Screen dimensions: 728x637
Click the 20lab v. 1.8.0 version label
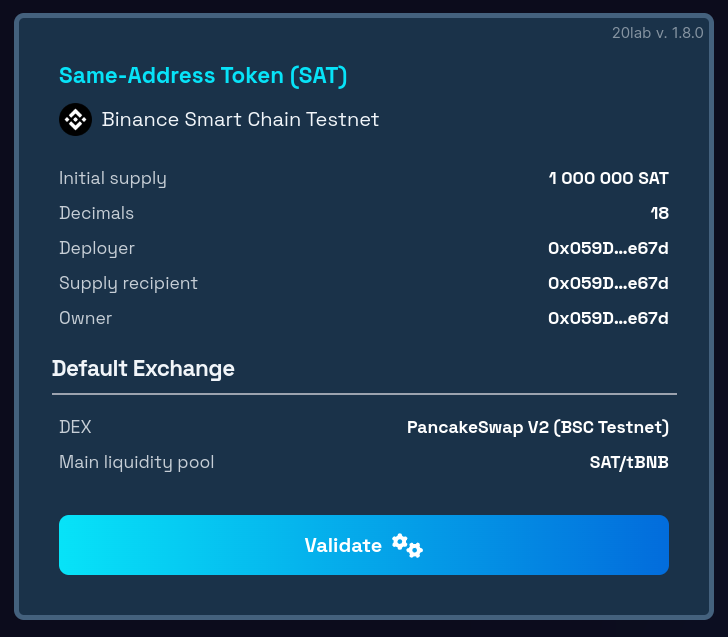[657, 32]
